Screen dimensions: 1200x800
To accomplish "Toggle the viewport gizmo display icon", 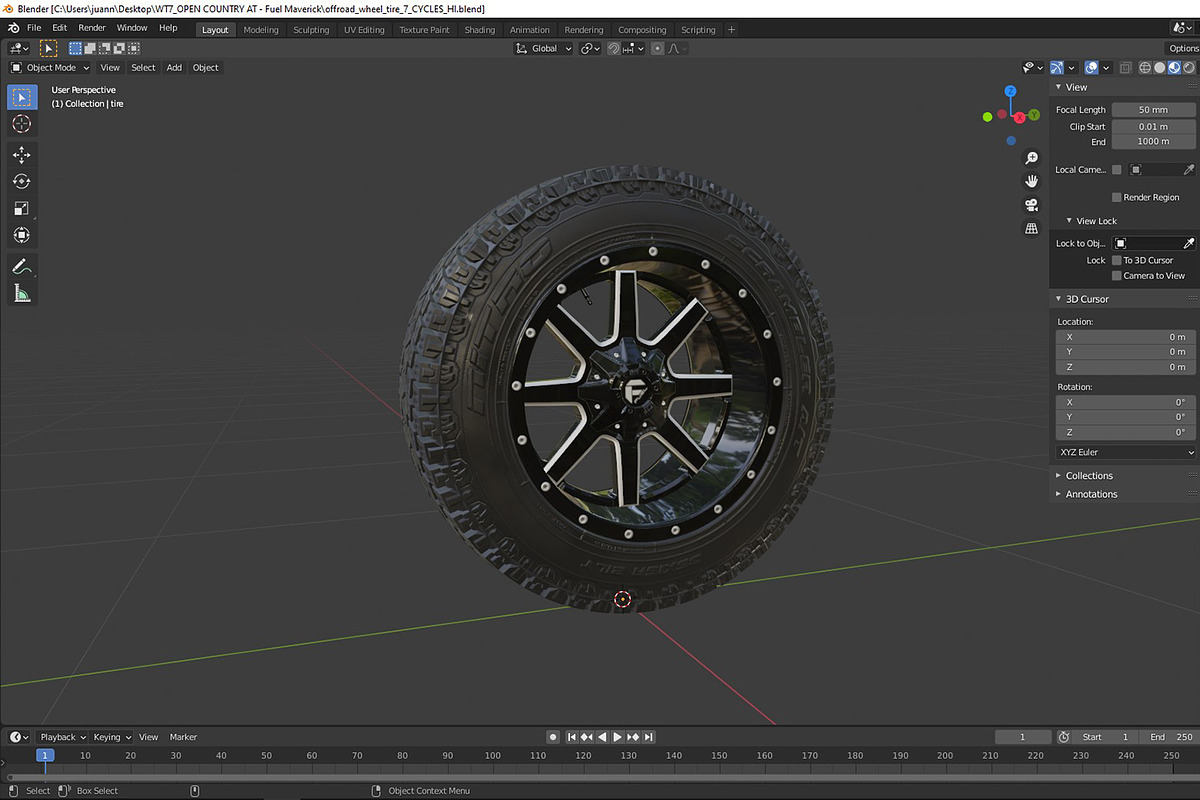I will tap(1057, 68).
